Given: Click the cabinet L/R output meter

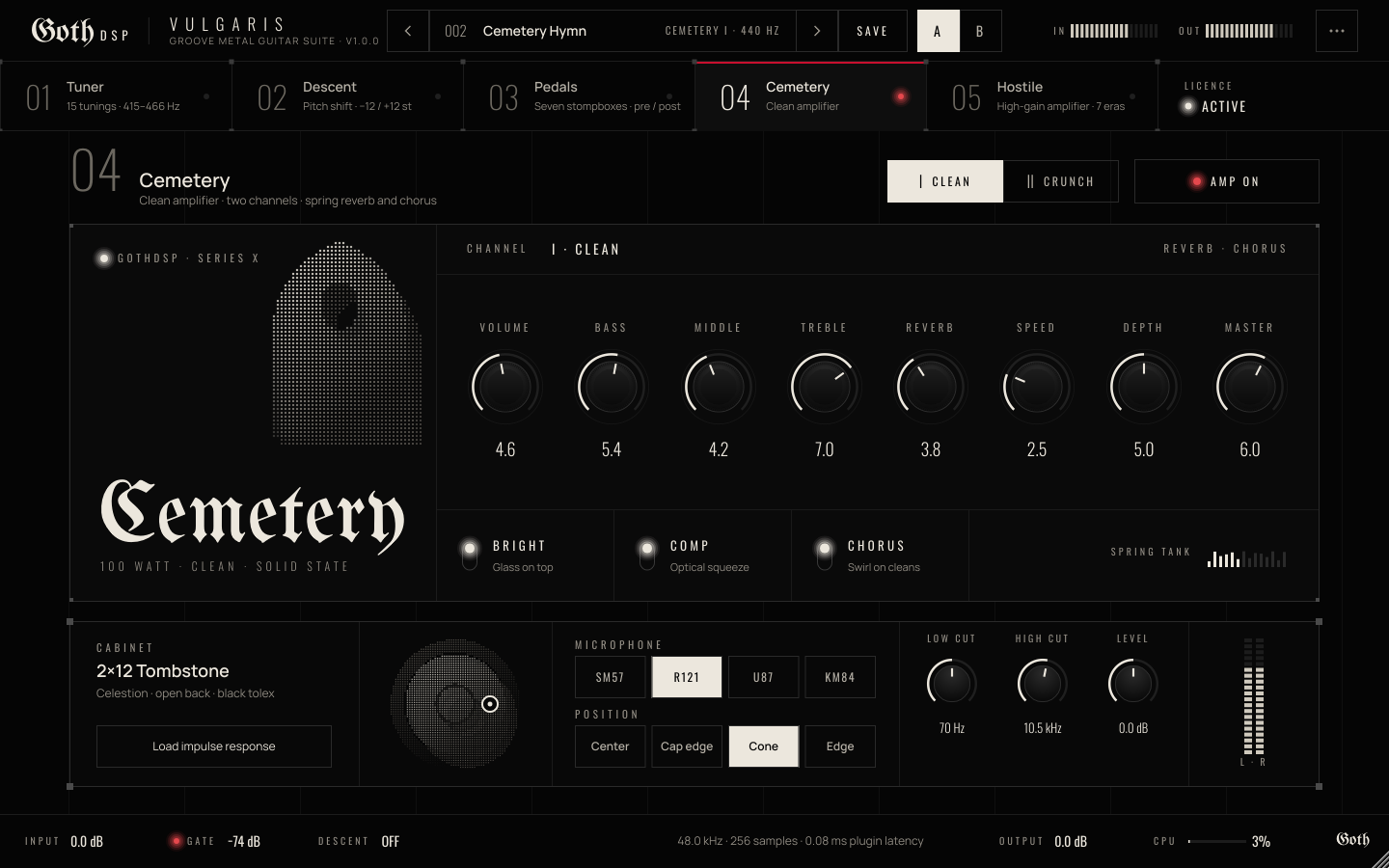Looking at the screenshot, I should coord(1253,696).
